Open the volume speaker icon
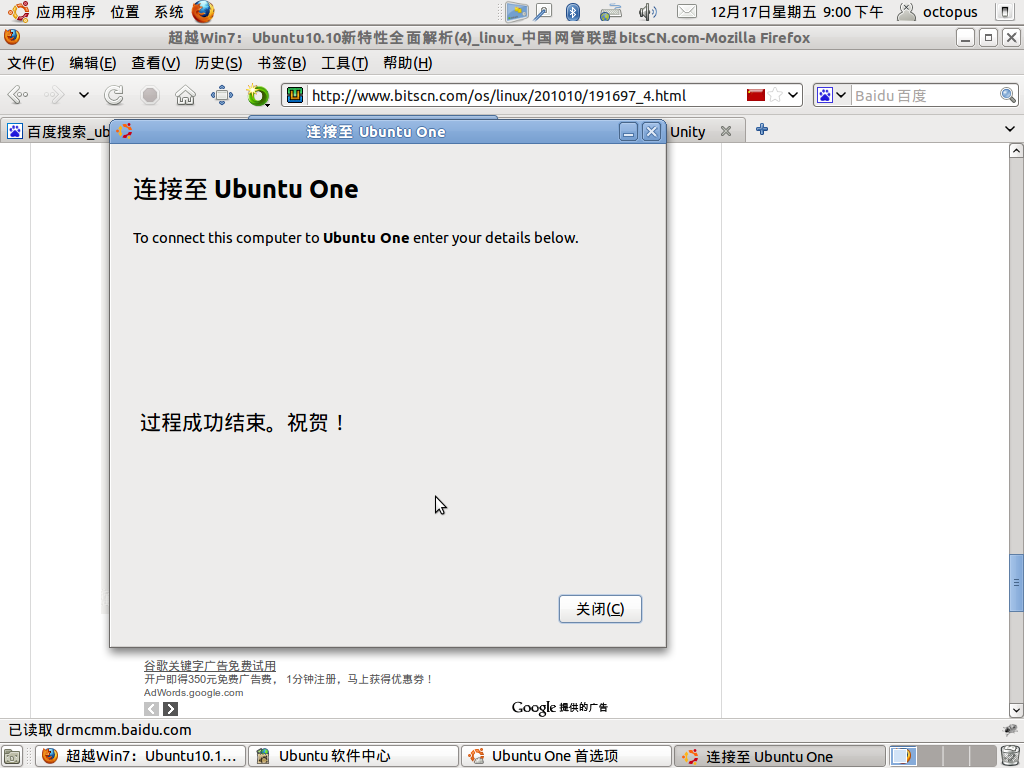The height and width of the screenshot is (768, 1024). [x=647, y=12]
